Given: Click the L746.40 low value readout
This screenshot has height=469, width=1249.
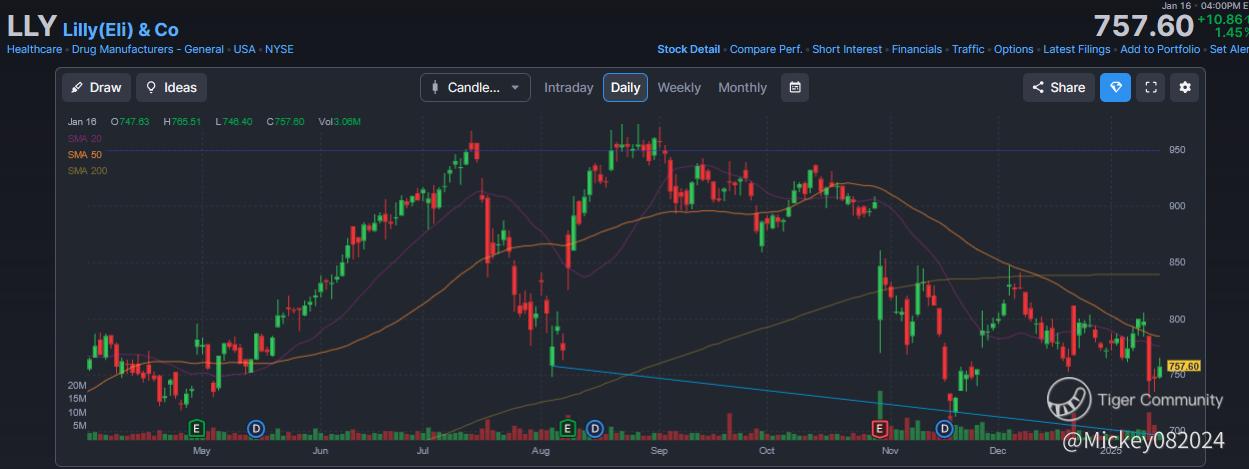Looking at the screenshot, I should (233, 121).
